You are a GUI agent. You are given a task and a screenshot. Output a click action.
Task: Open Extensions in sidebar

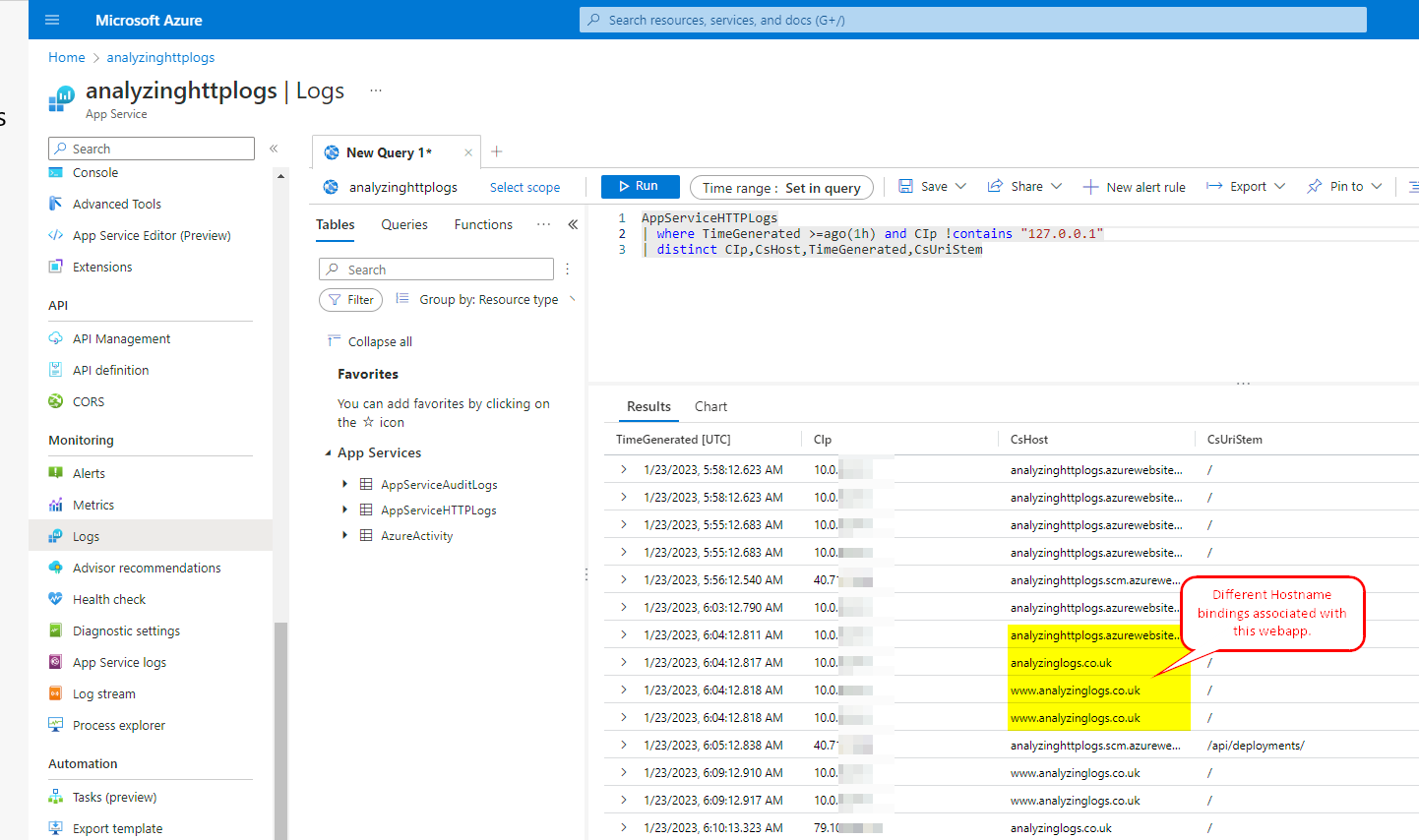pos(102,267)
